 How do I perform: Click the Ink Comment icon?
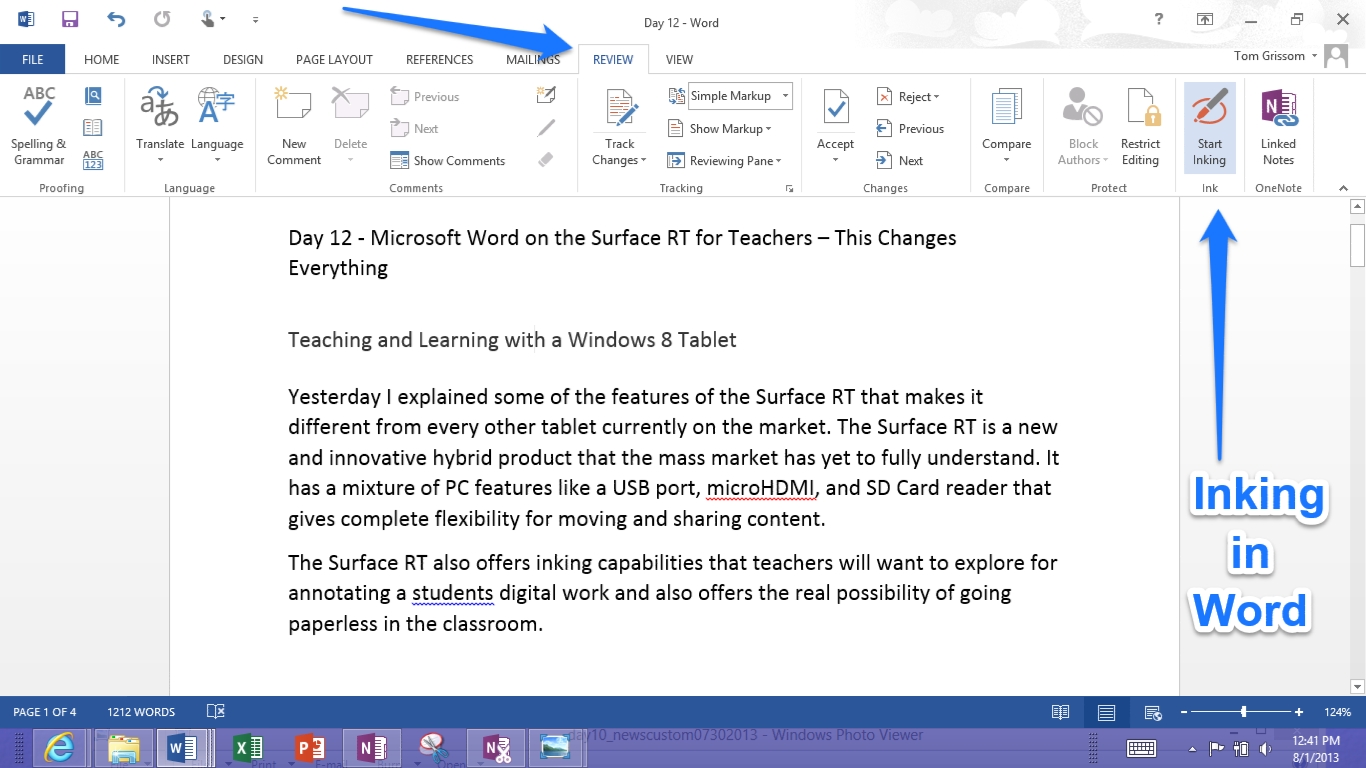tap(546, 96)
